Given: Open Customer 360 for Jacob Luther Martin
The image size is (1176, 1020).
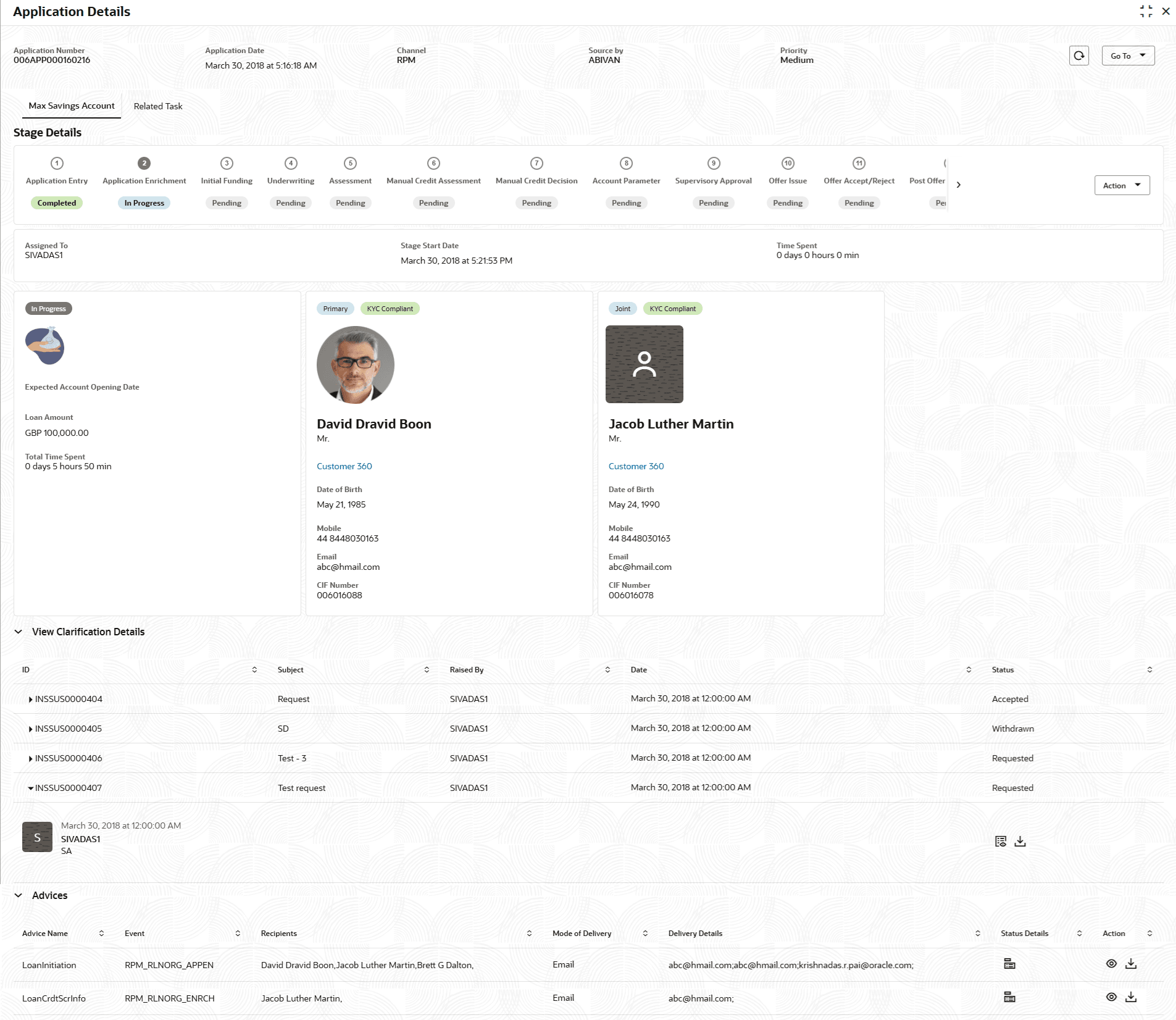Looking at the screenshot, I should click(636, 466).
